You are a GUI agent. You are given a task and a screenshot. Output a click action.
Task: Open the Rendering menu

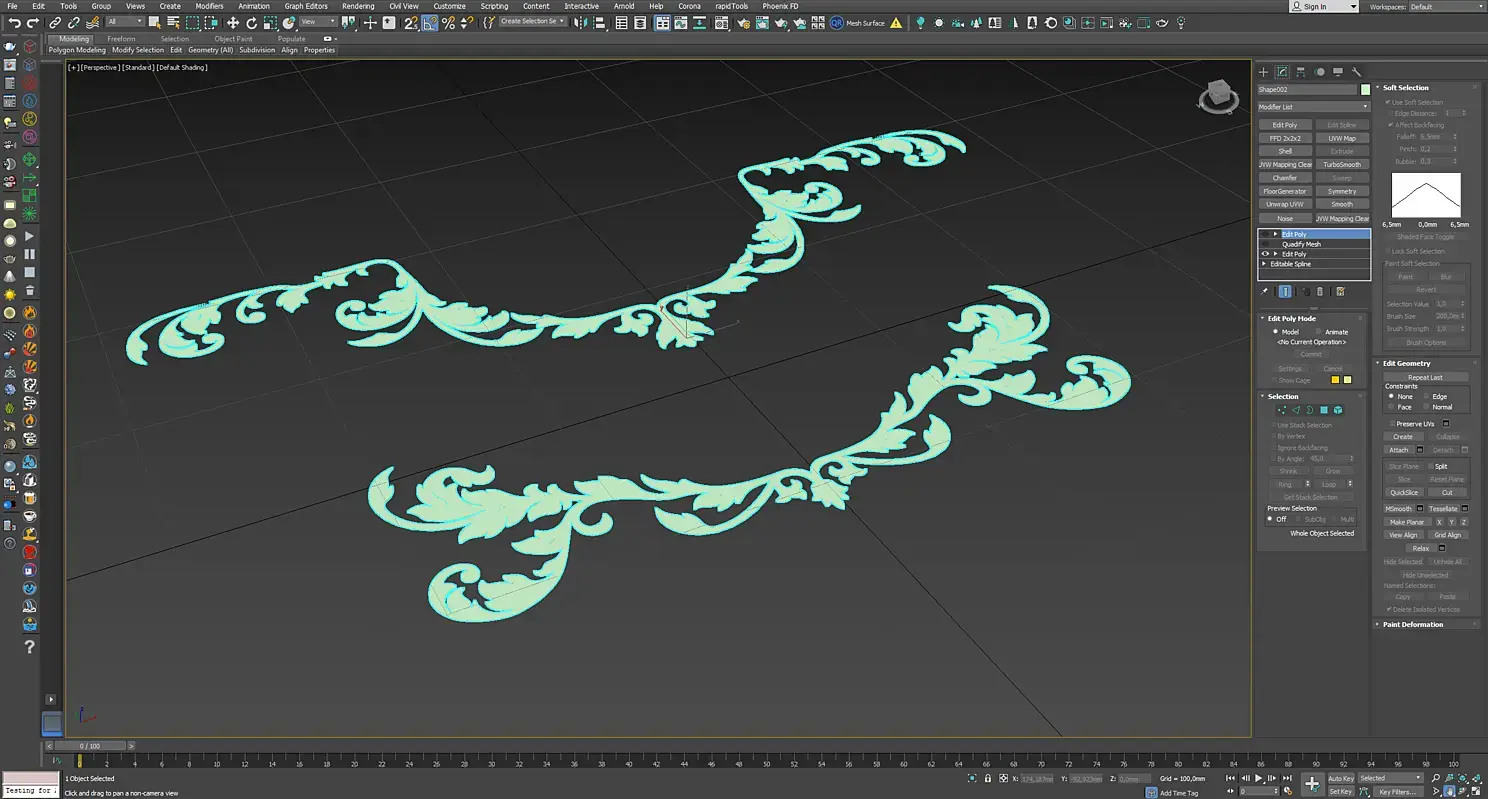tap(357, 6)
